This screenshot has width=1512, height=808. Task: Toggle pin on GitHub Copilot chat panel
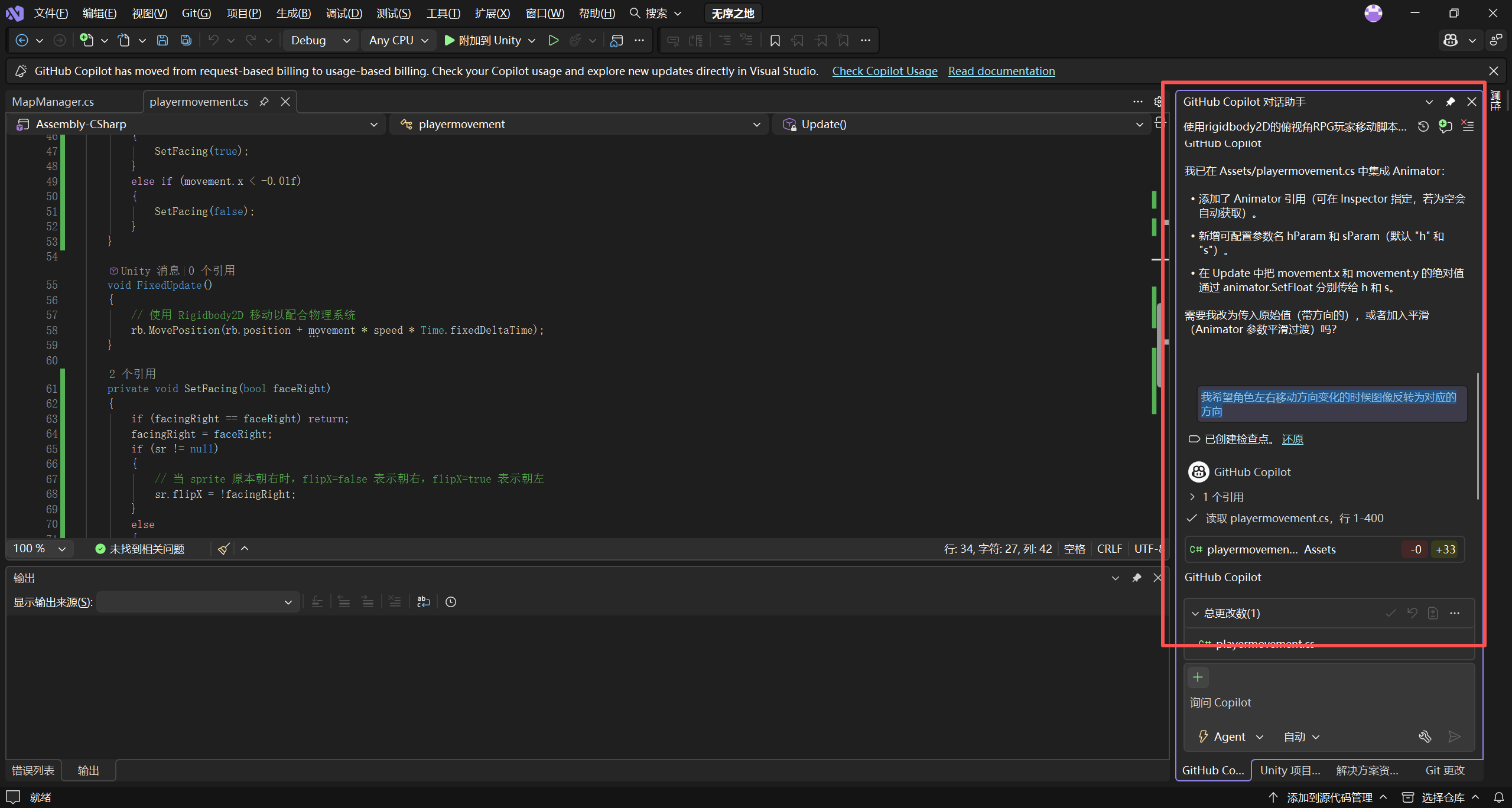[x=1450, y=102]
